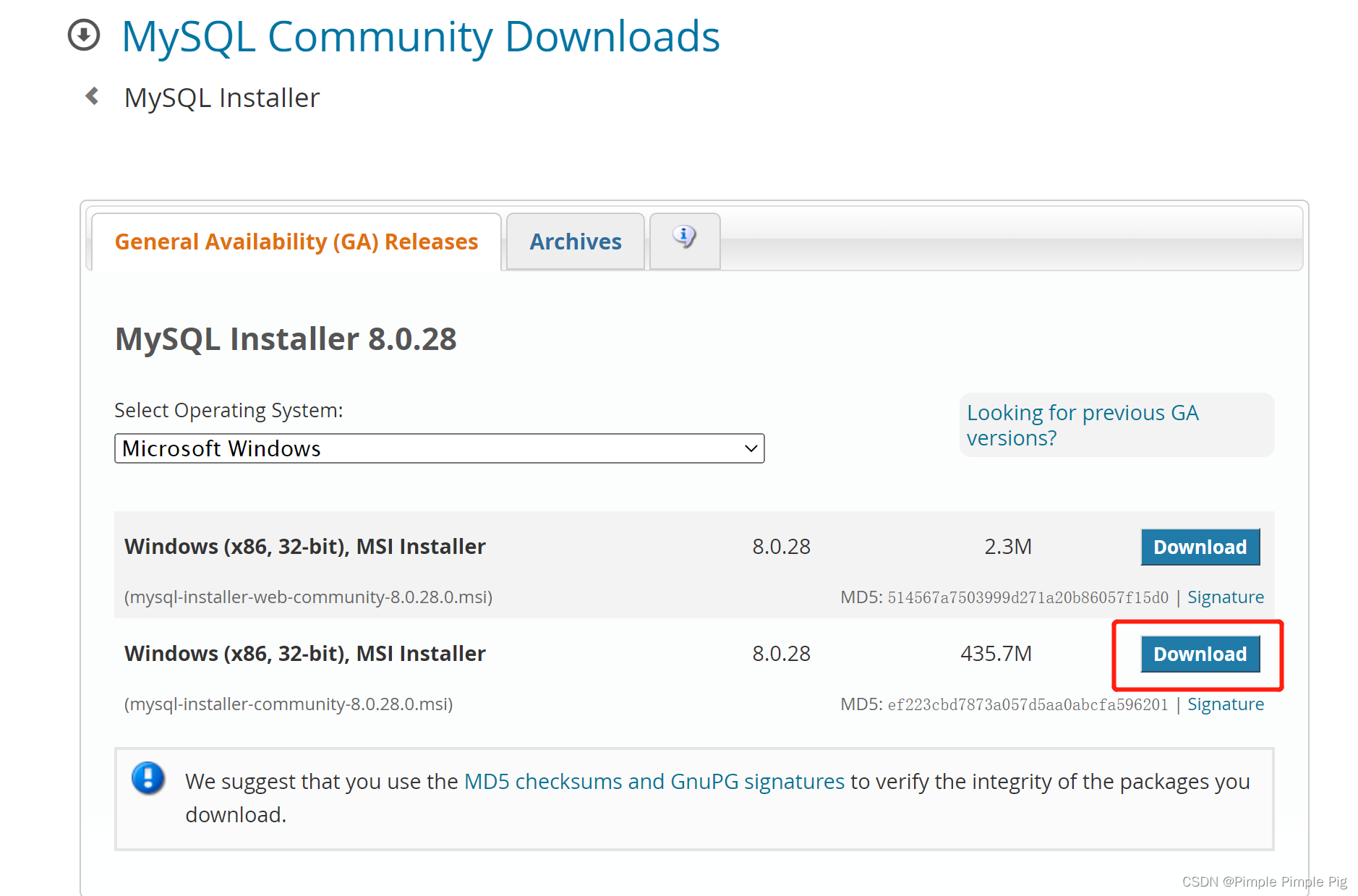
Task: Open MD5 checksums and GnuPG signatures link
Action: click(654, 782)
